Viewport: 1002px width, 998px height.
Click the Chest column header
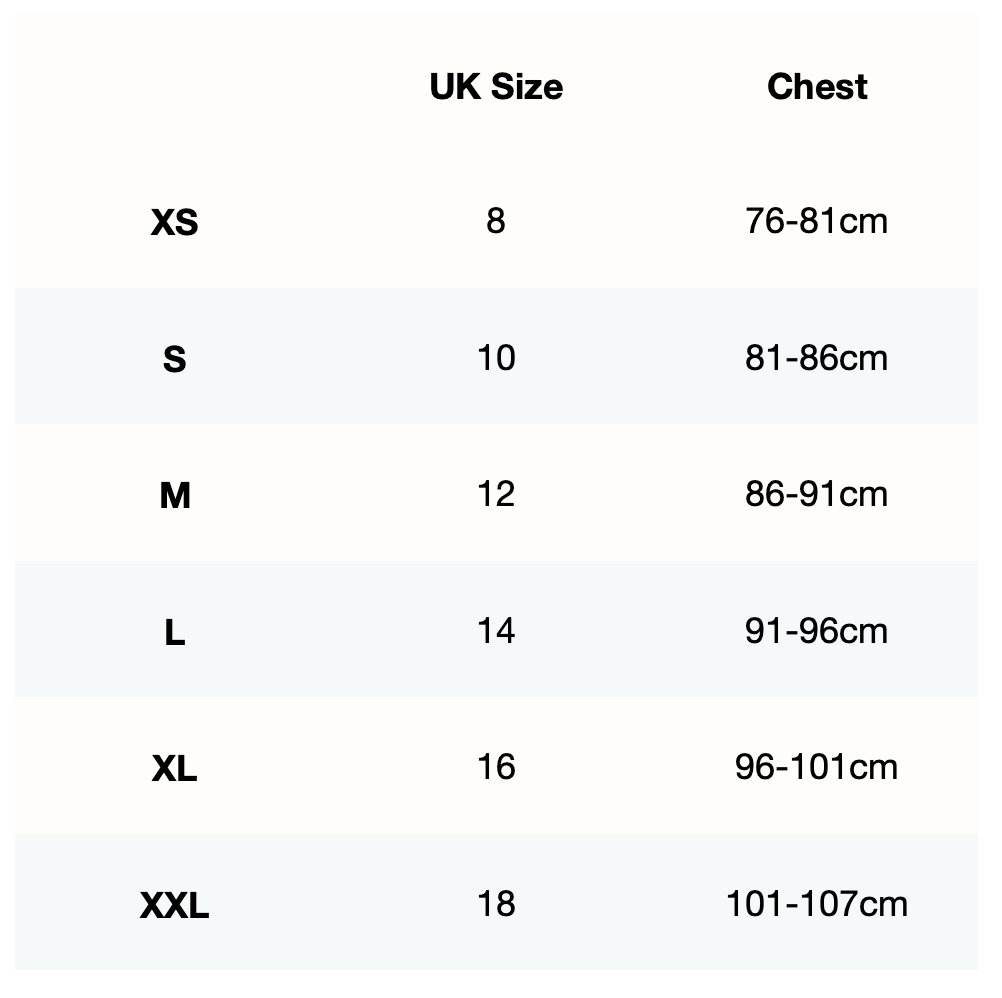817,87
